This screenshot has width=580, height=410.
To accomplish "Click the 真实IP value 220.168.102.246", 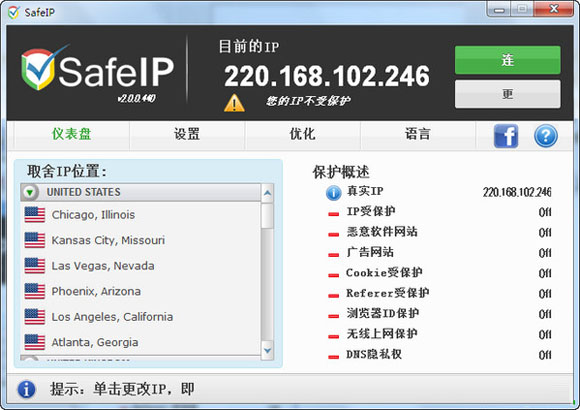I will 517,192.
